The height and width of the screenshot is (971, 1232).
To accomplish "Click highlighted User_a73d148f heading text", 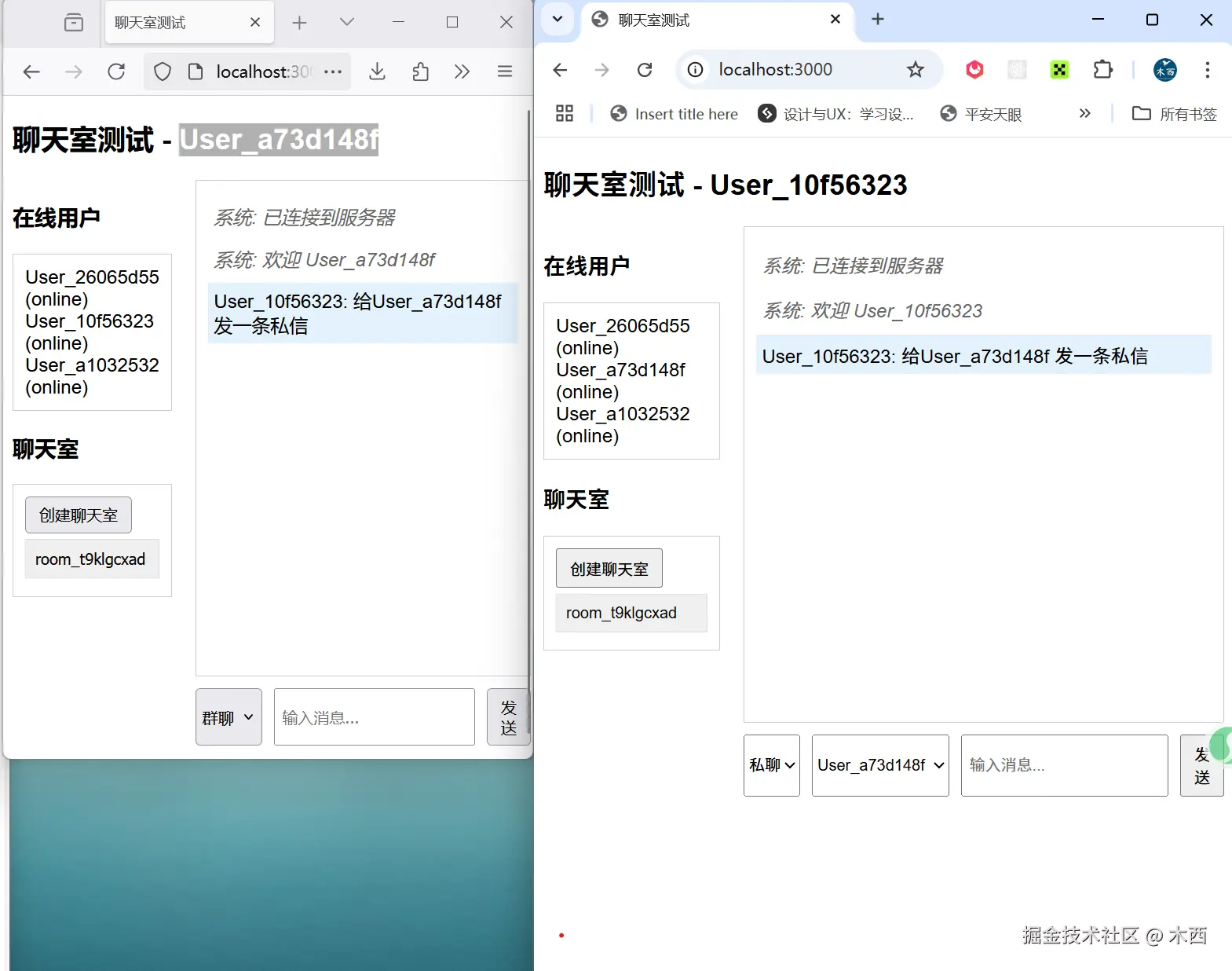I will 279,139.
